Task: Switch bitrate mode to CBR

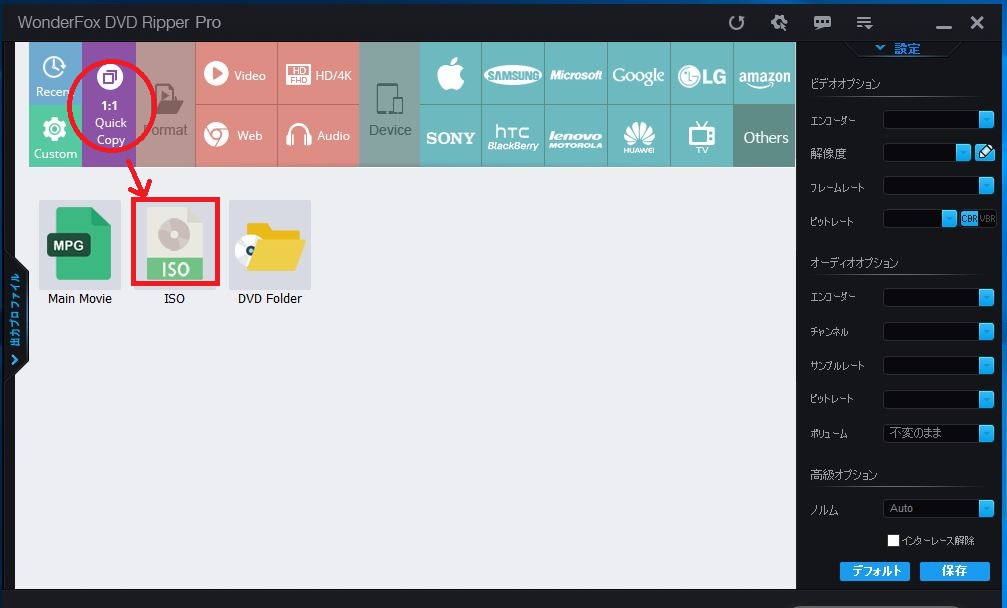Action: coord(968,218)
